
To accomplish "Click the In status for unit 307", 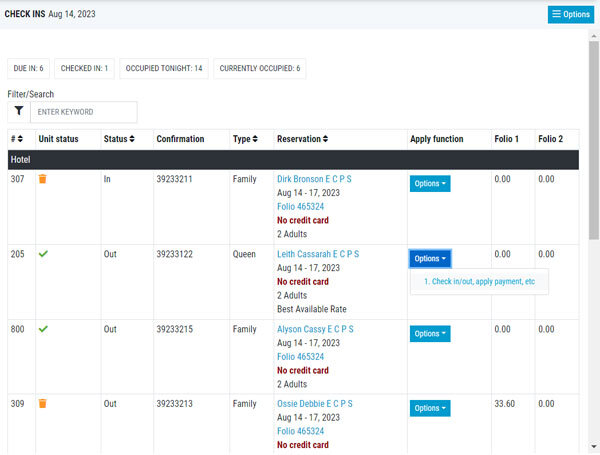I will tap(107, 179).
